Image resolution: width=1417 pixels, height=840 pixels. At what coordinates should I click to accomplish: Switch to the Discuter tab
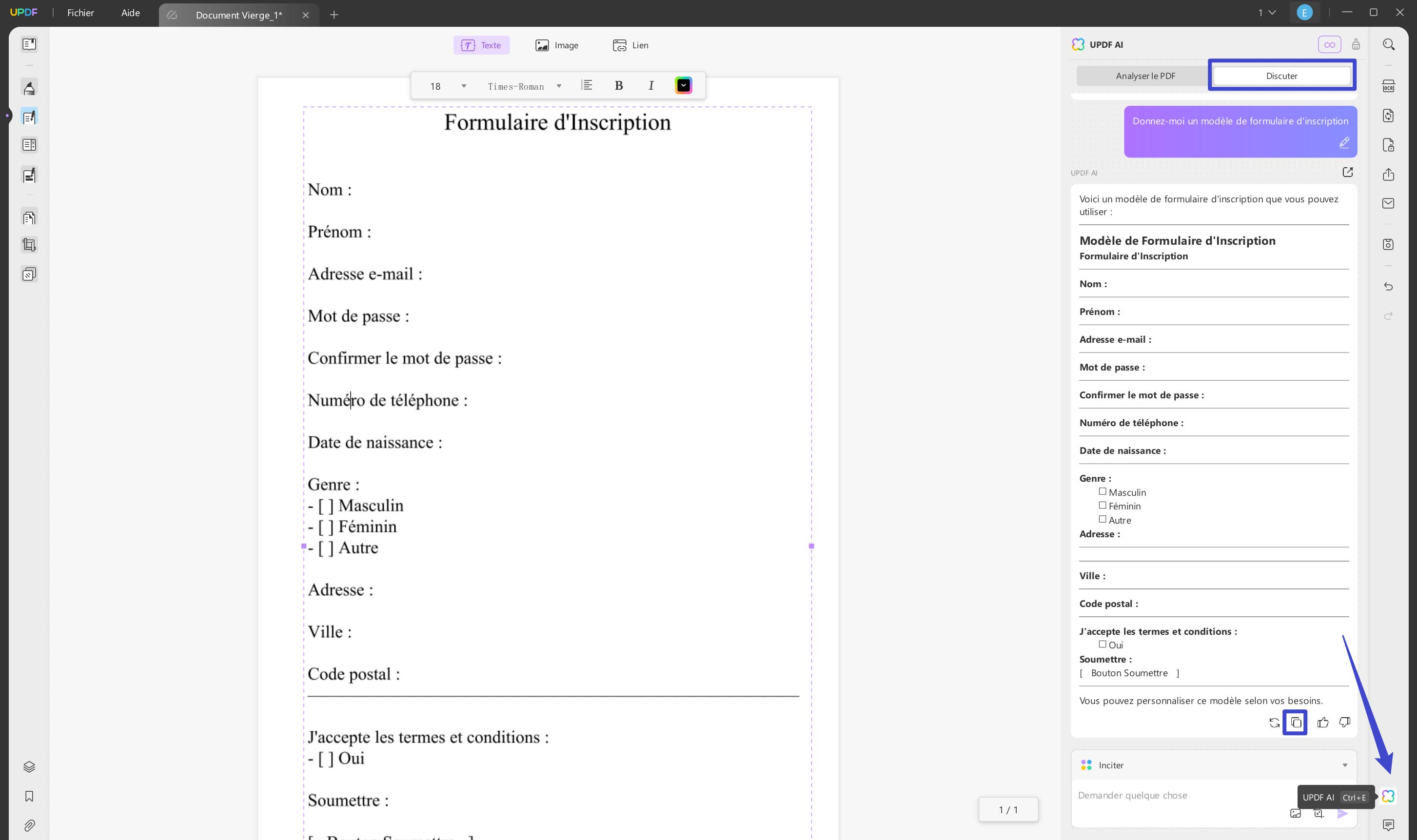pyautogui.click(x=1282, y=75)
